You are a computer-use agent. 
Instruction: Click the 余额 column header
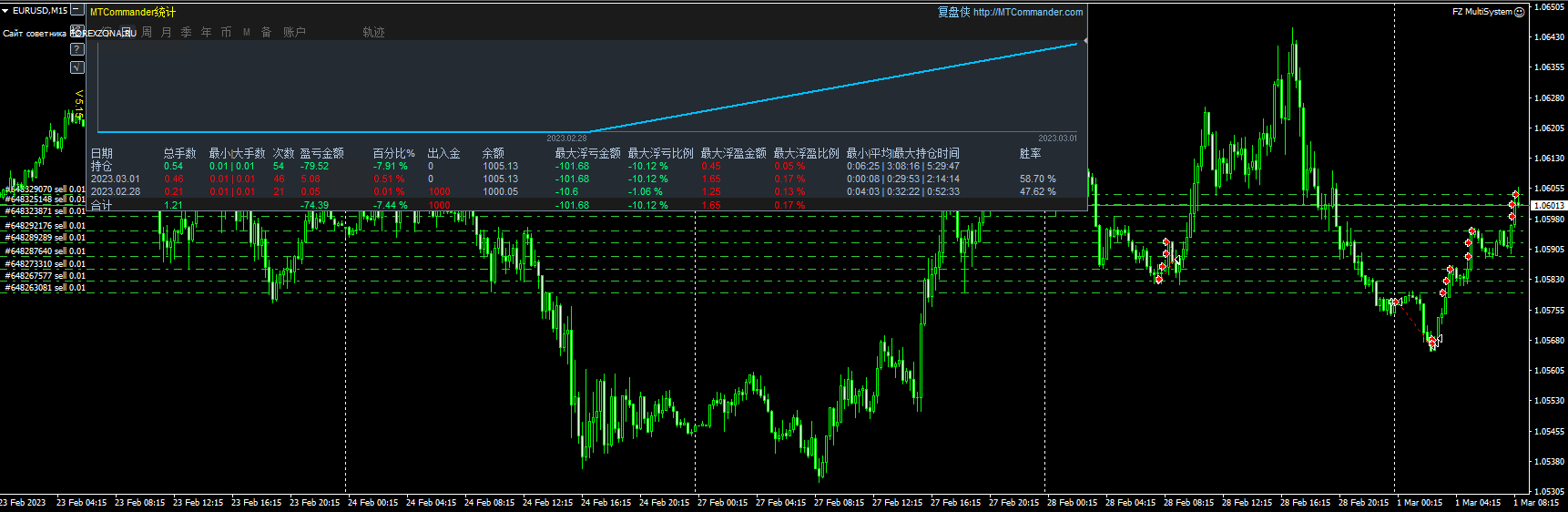click(x=494, y=153)
